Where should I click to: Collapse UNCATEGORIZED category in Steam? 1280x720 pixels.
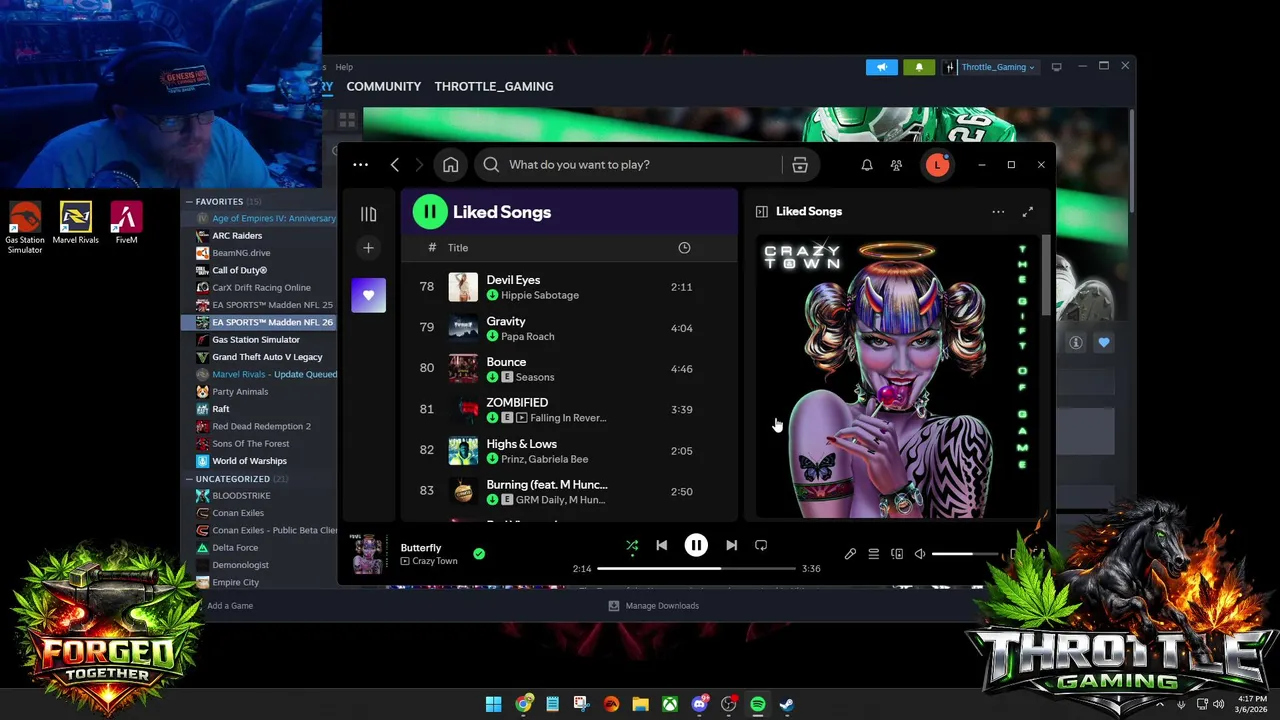tap(190, 479)
